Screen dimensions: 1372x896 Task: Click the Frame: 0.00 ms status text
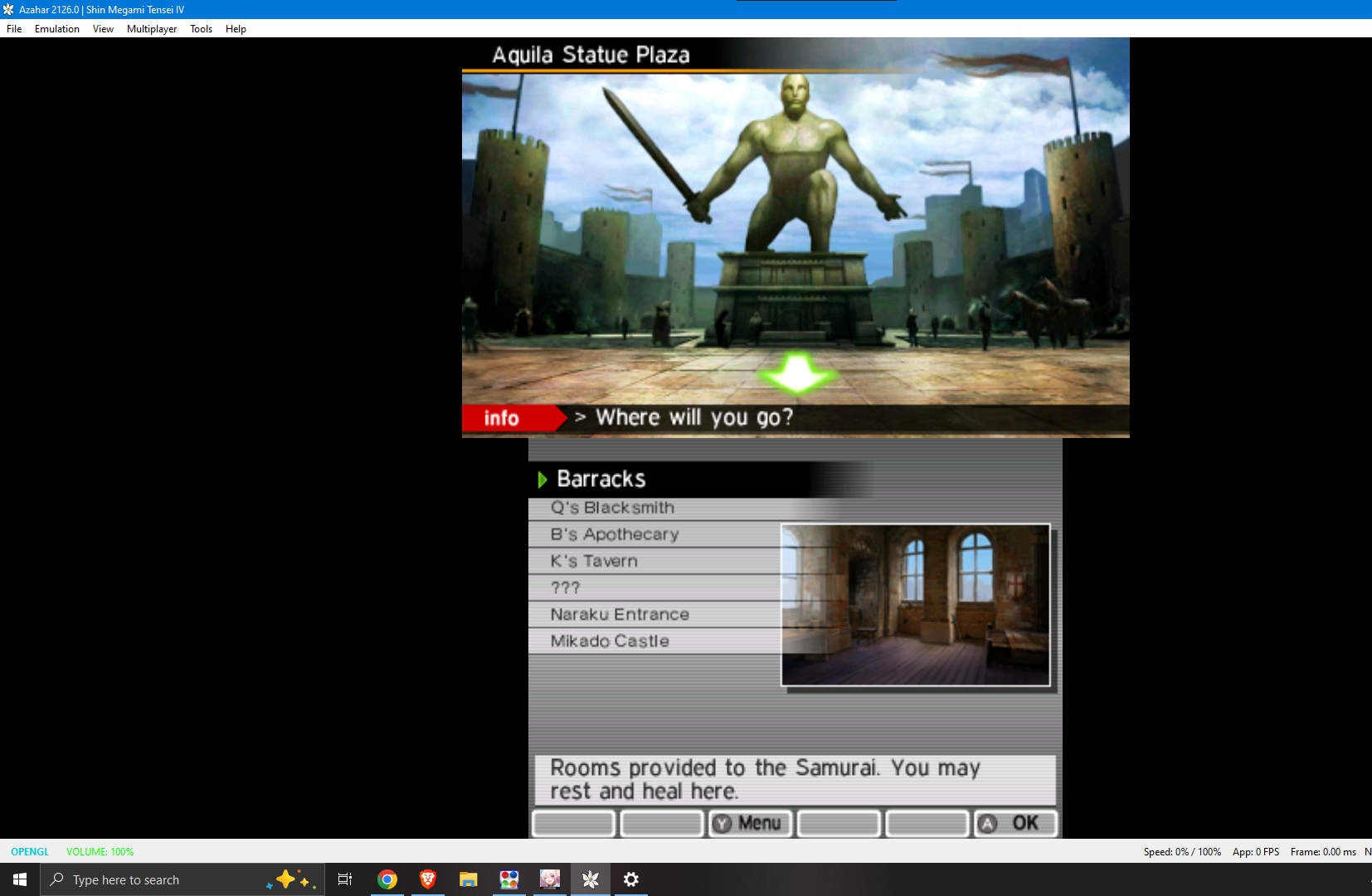tap(1323, 852)
